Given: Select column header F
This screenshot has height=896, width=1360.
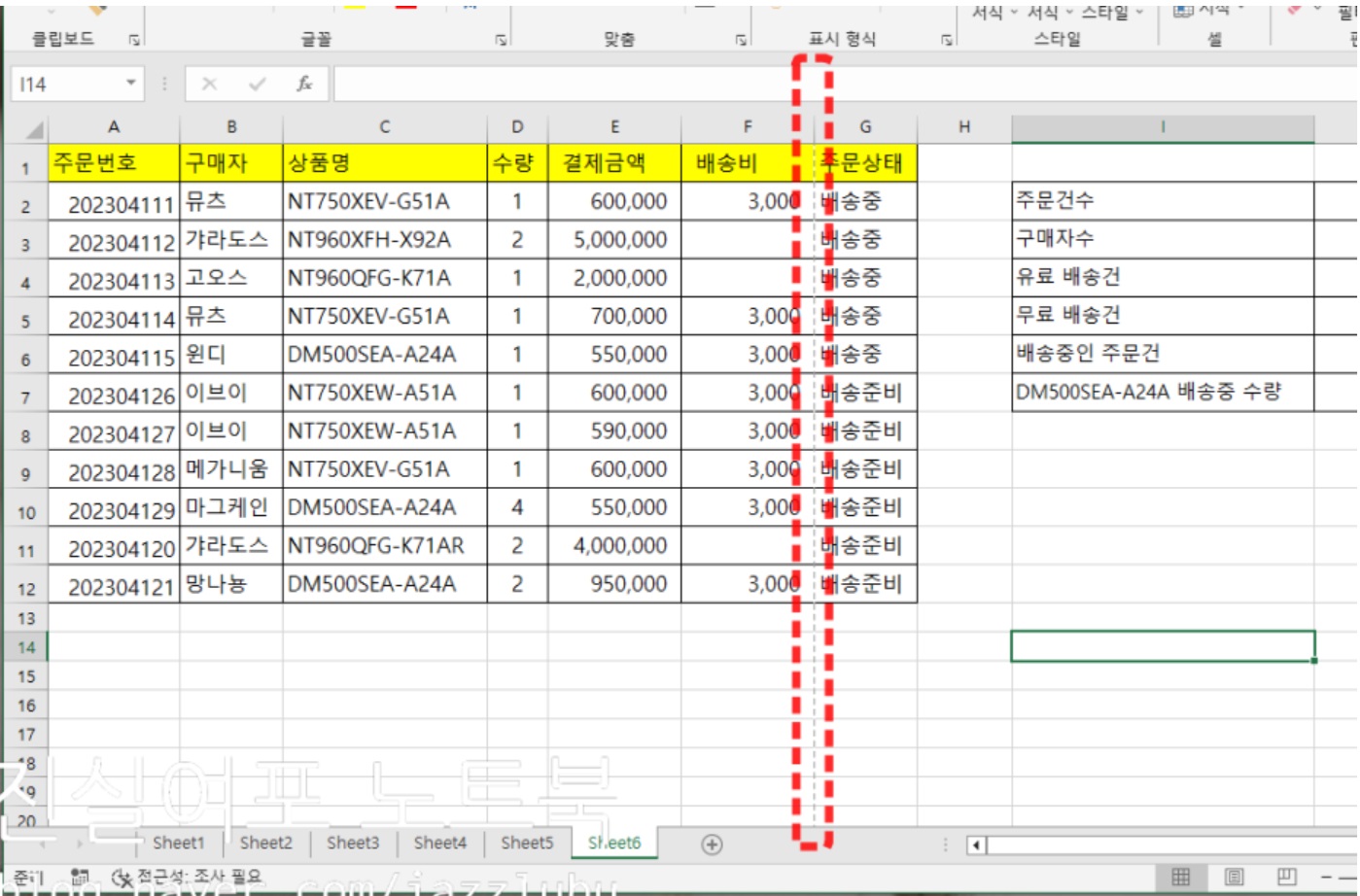Looking at the screenshot, I should coord(748,127).
